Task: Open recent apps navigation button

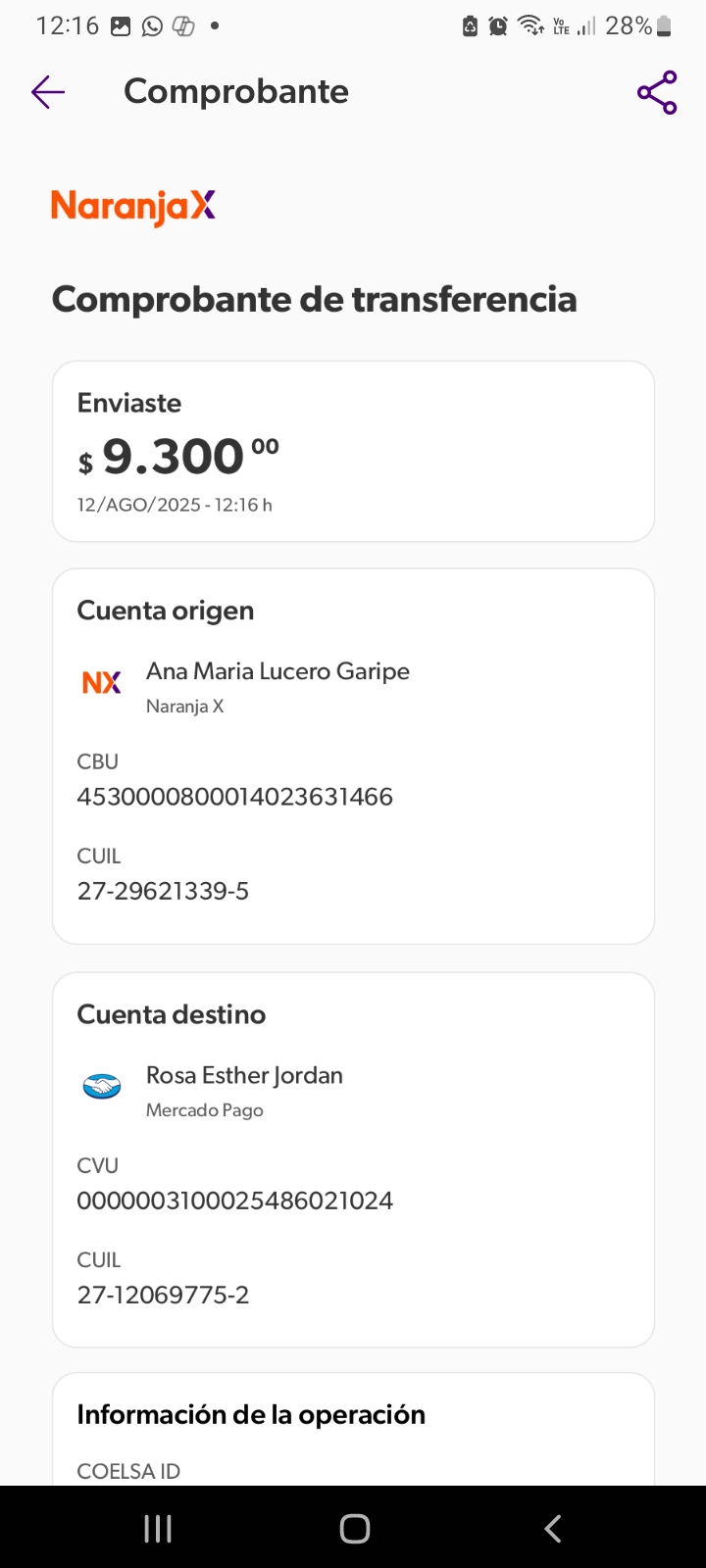Action: click(x=158, y=1528)
